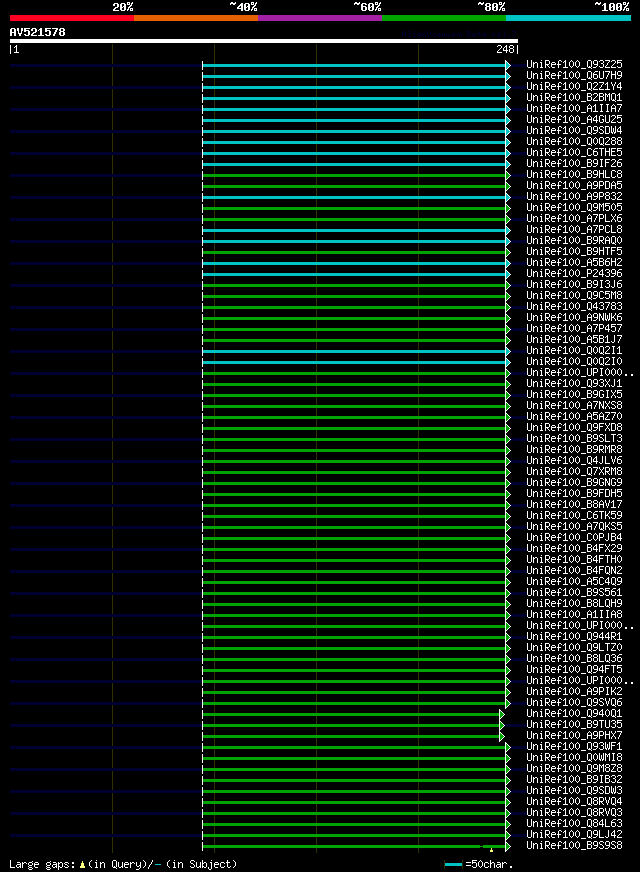Open hit UniRef100_Q93WF1
Screen dimensions: 640x872
pyautogui.click(x=574, y=747)
